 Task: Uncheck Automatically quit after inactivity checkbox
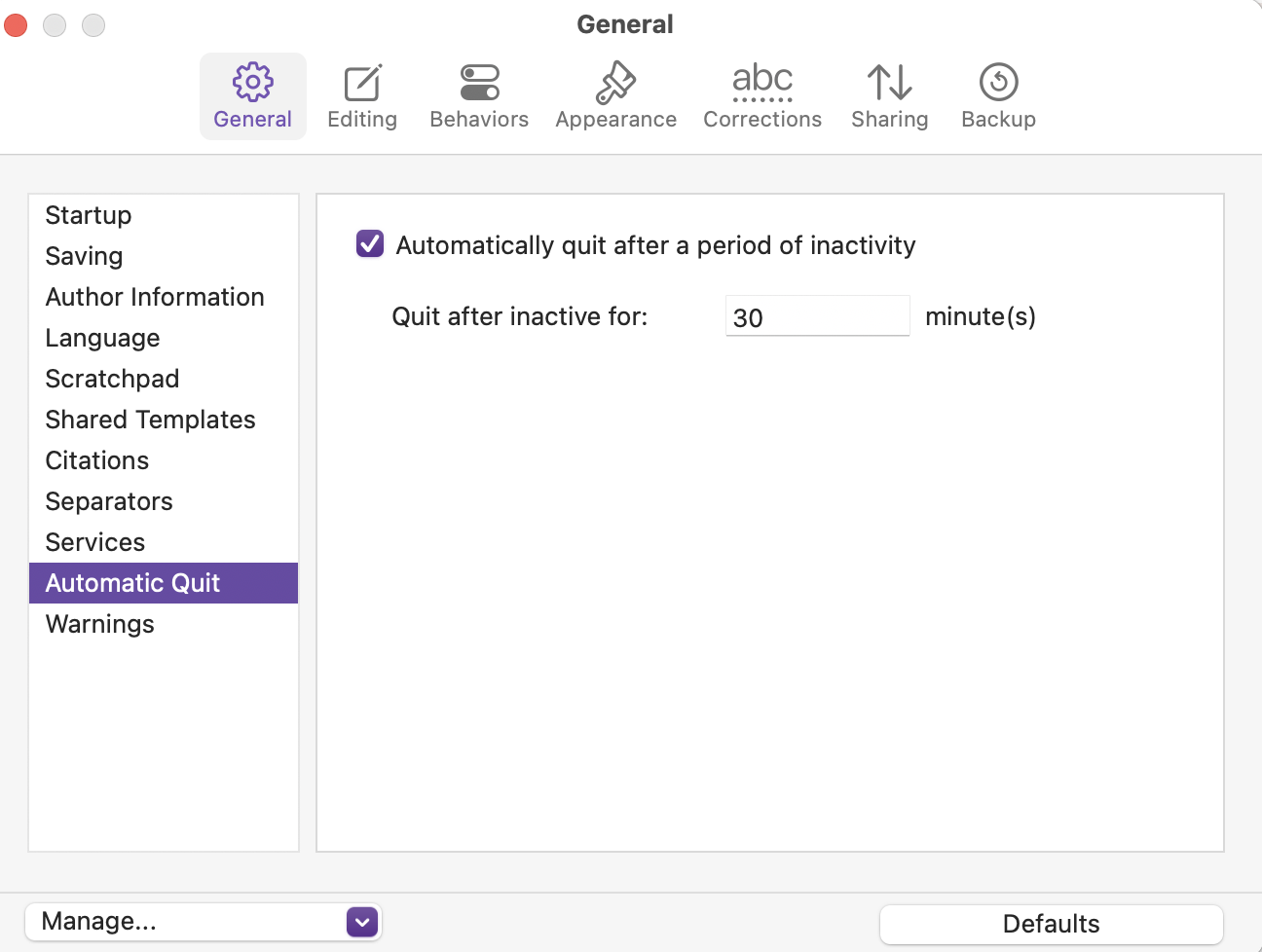click(370, 244)
